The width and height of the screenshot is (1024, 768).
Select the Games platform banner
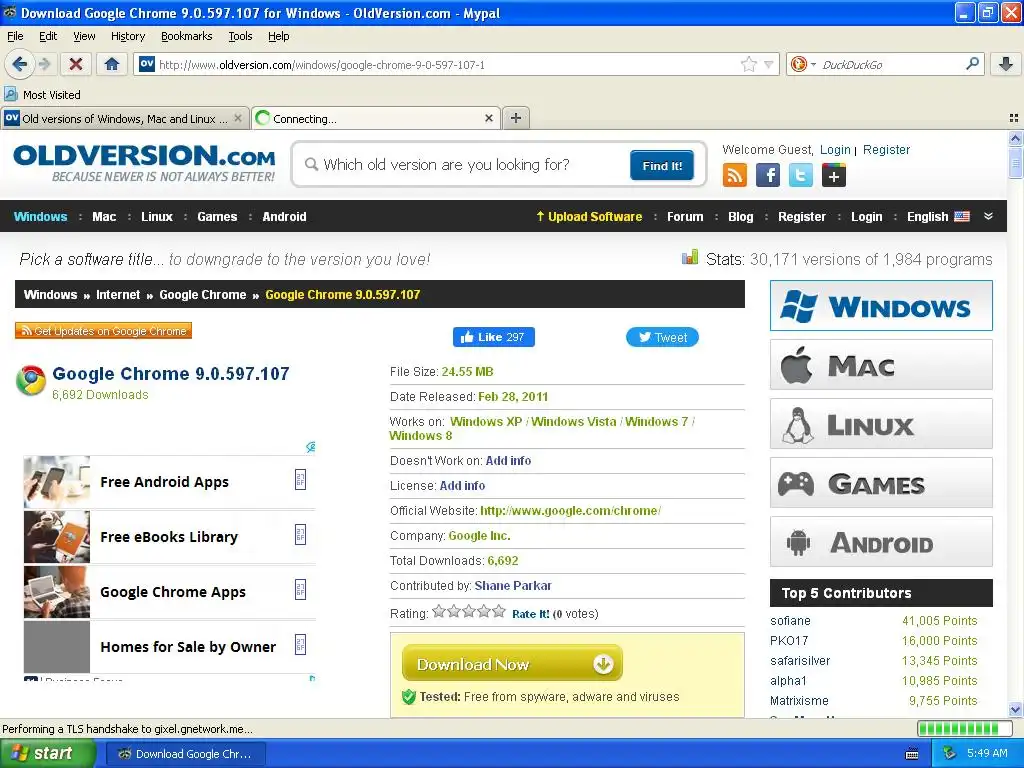pos(881,483)
